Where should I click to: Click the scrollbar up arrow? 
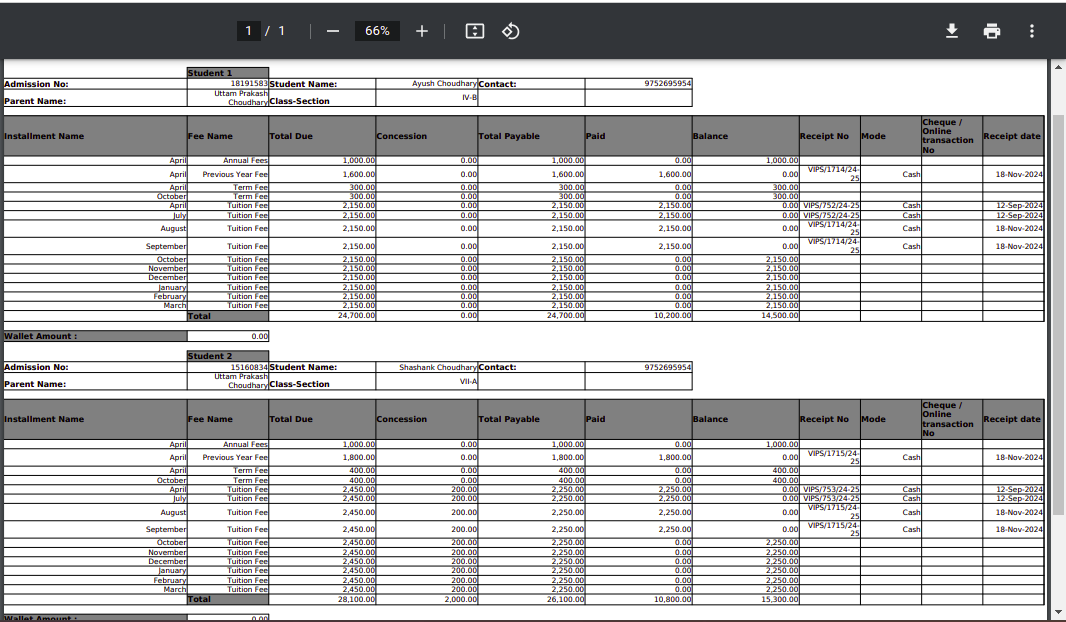pyautogui.click(x=1059, y=67)
